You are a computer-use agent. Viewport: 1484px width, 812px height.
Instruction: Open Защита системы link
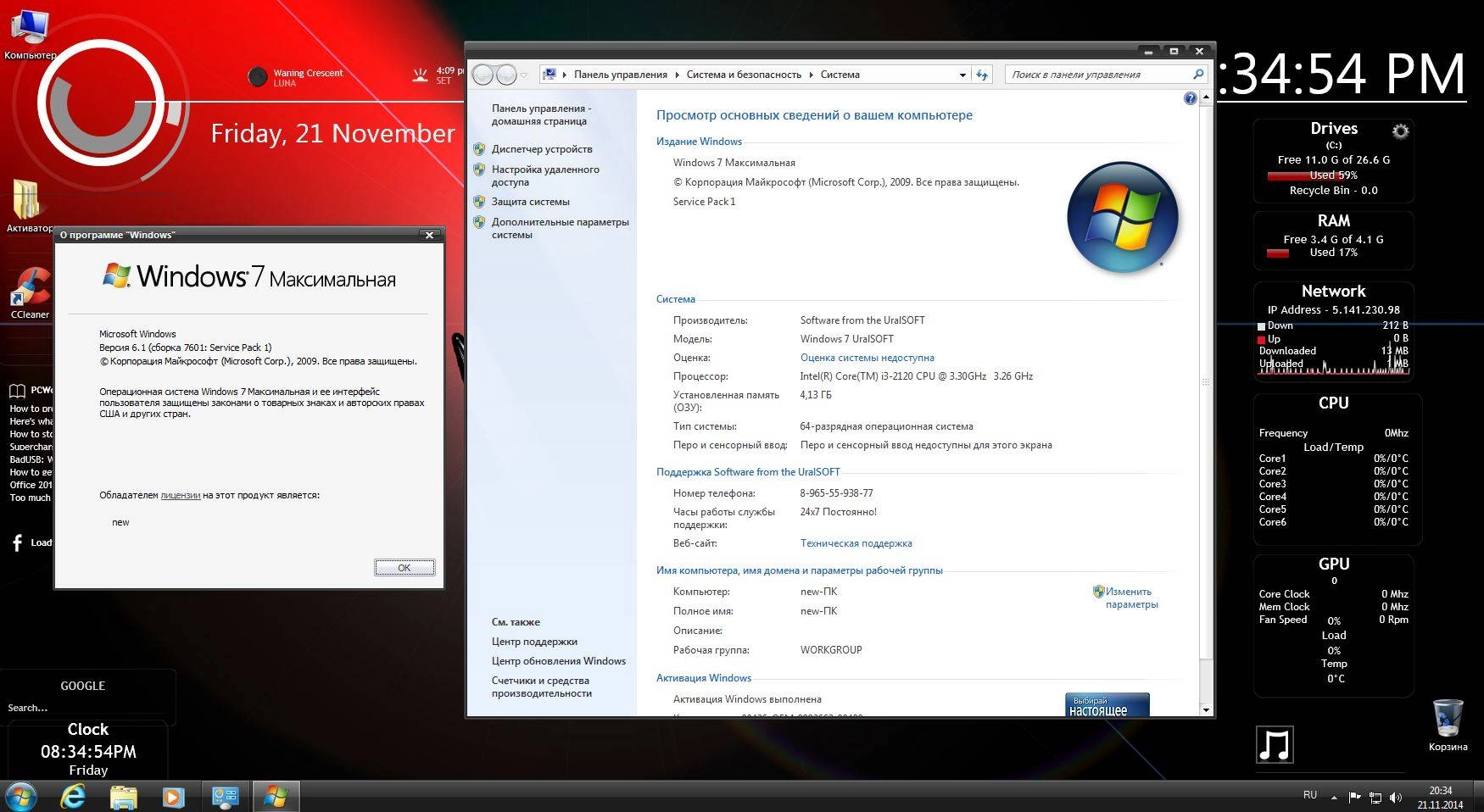click(x=531, y=202)
